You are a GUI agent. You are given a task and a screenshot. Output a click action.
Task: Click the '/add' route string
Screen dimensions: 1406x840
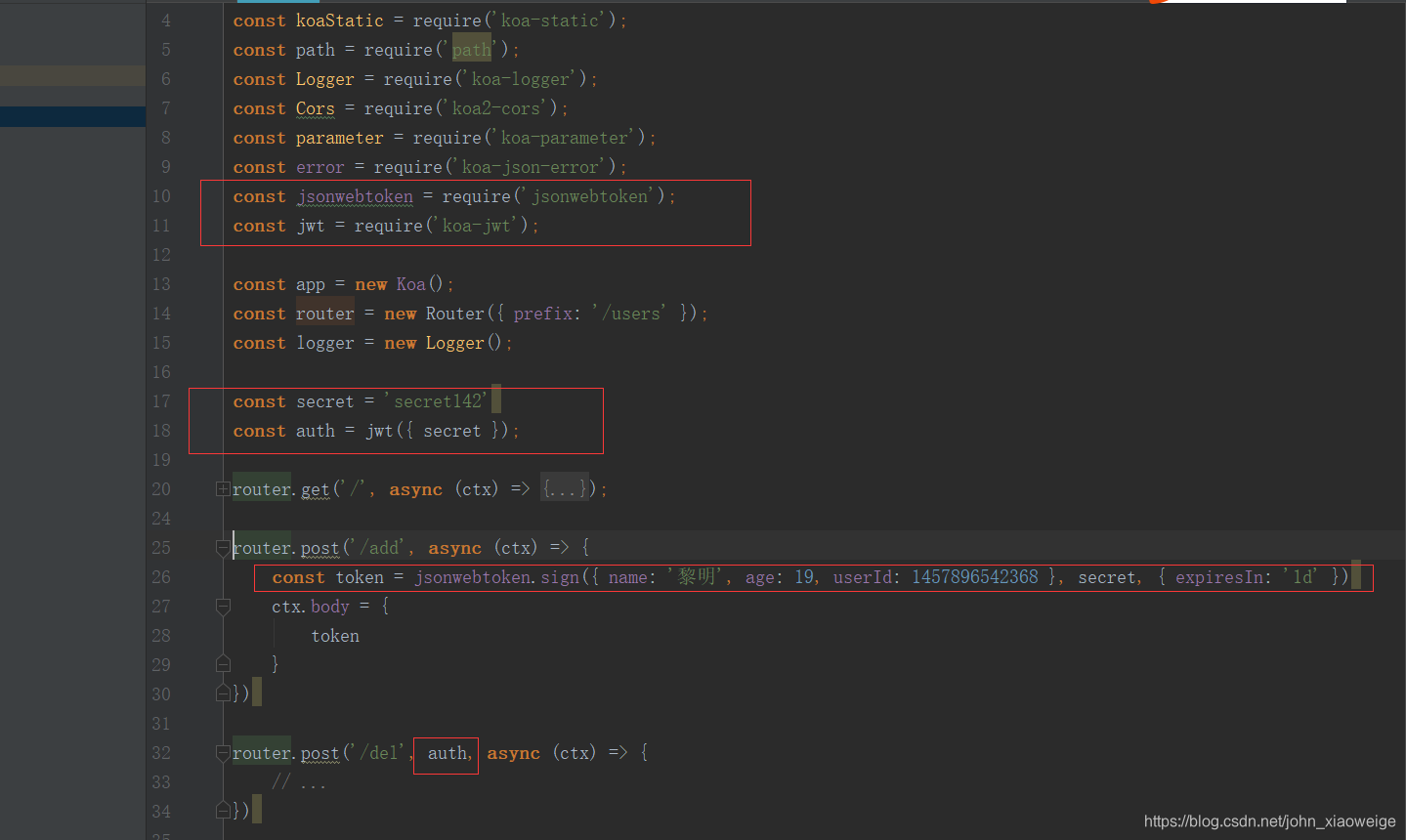[x=378, y=548]
